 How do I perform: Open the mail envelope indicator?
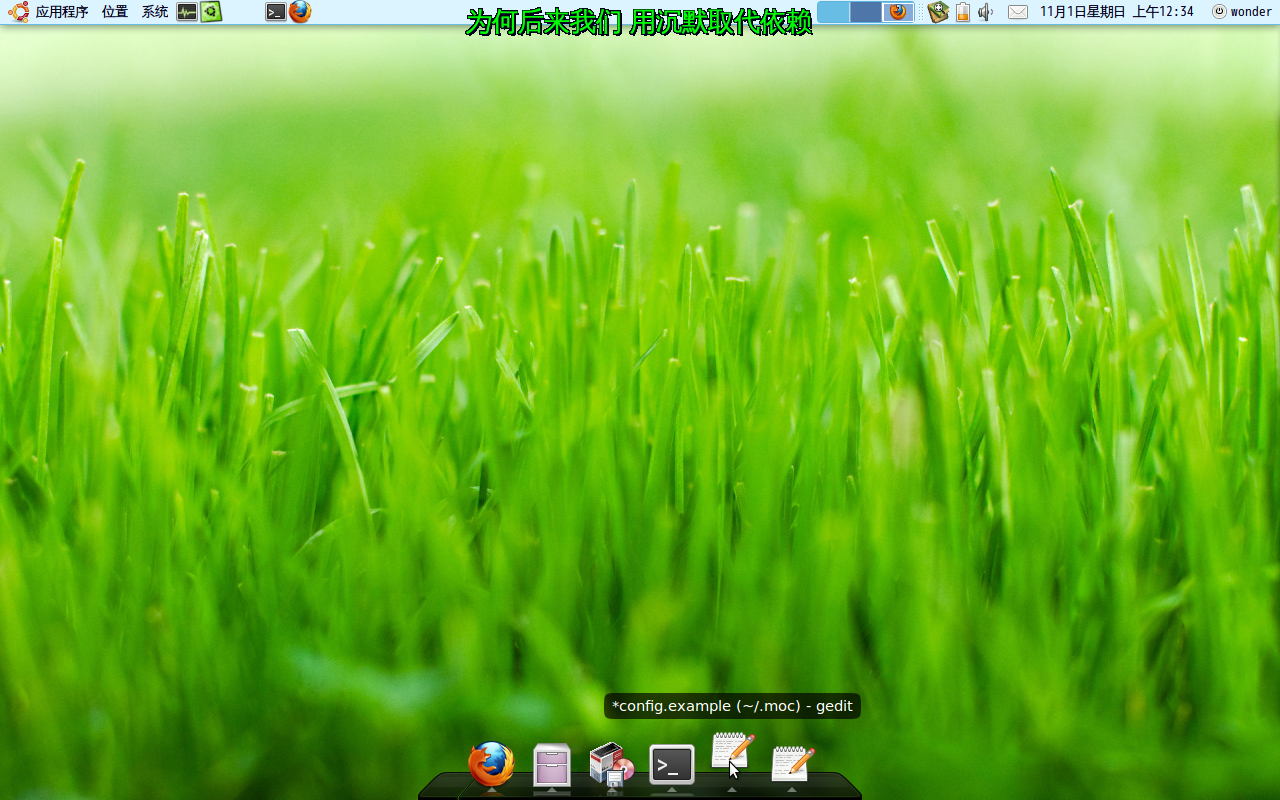pyautogui.click(x=1018, y=12)
